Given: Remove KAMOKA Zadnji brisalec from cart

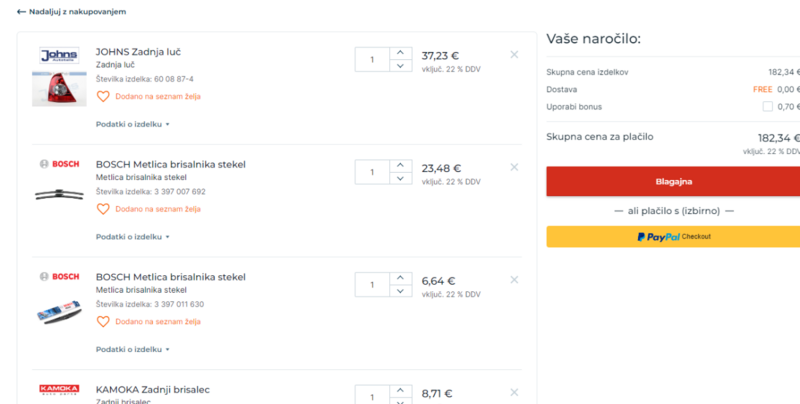Looking at the screenshot, I should click(x=514, y=393).
